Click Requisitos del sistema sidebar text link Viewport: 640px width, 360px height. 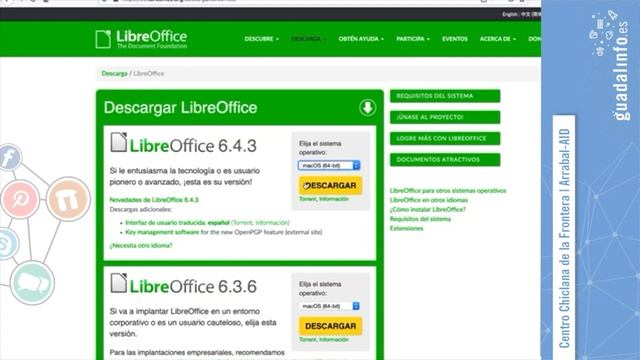(420, 219)
